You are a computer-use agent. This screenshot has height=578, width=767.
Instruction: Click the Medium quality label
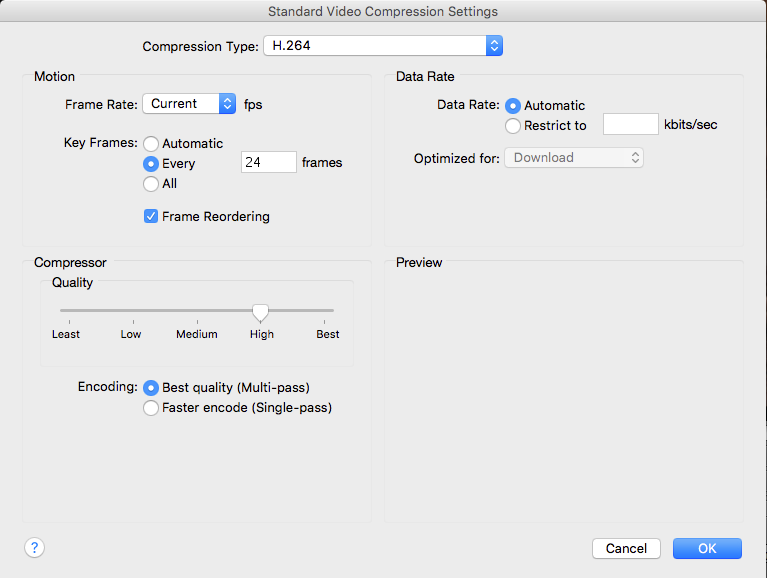pyautogui.click(x=197, y=334)
